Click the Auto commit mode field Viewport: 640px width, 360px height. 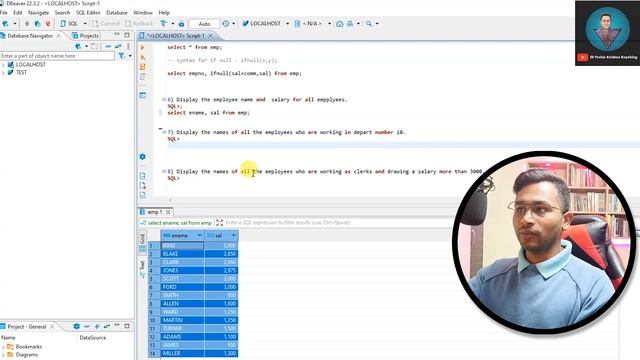pyautogui.click(x=204, y=24)
